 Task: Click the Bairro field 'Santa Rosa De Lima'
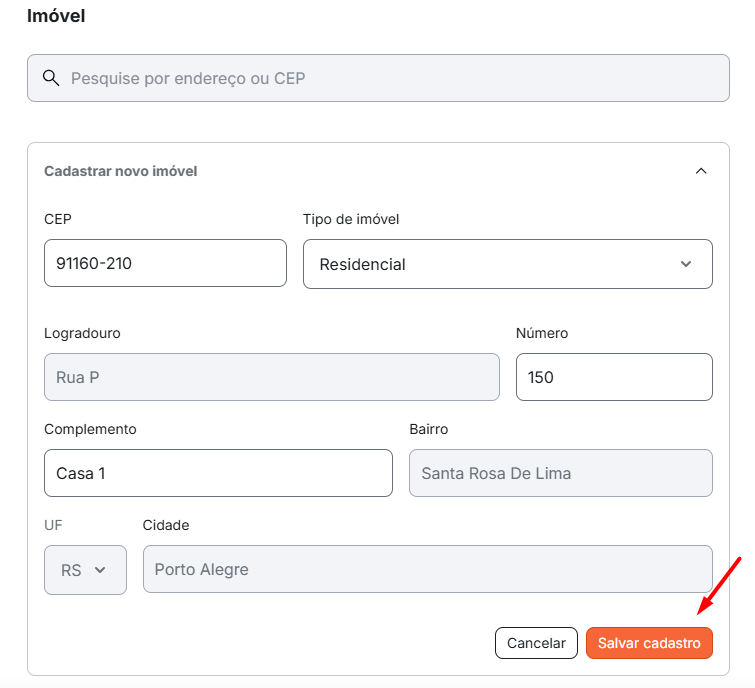[560, 473]
